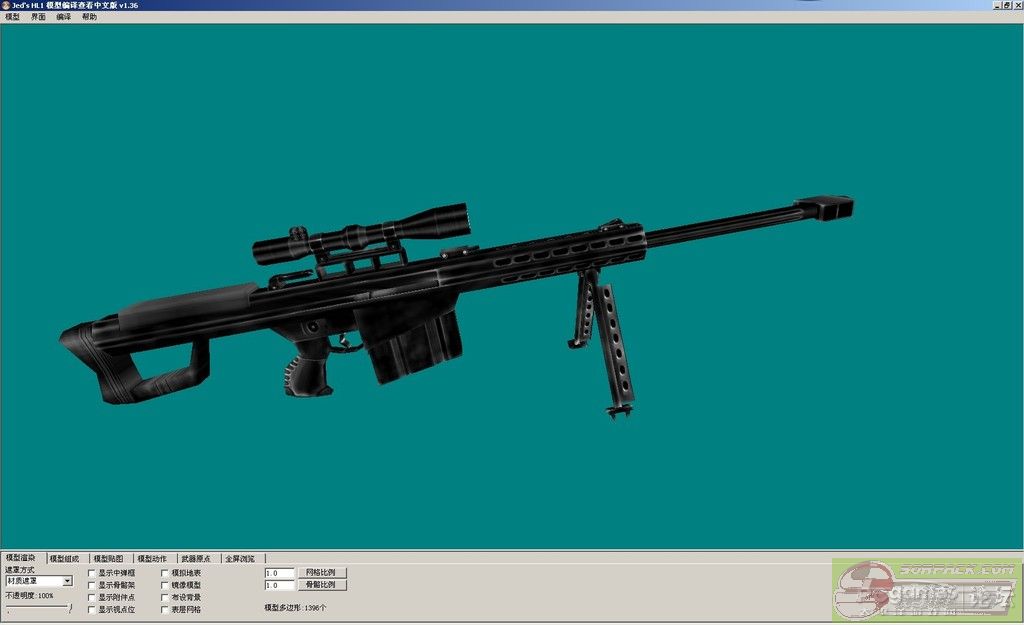Enable the 显示中弹框 checkbox
1024x625 pixels.
pyautogui.click(x=92, y=573)
